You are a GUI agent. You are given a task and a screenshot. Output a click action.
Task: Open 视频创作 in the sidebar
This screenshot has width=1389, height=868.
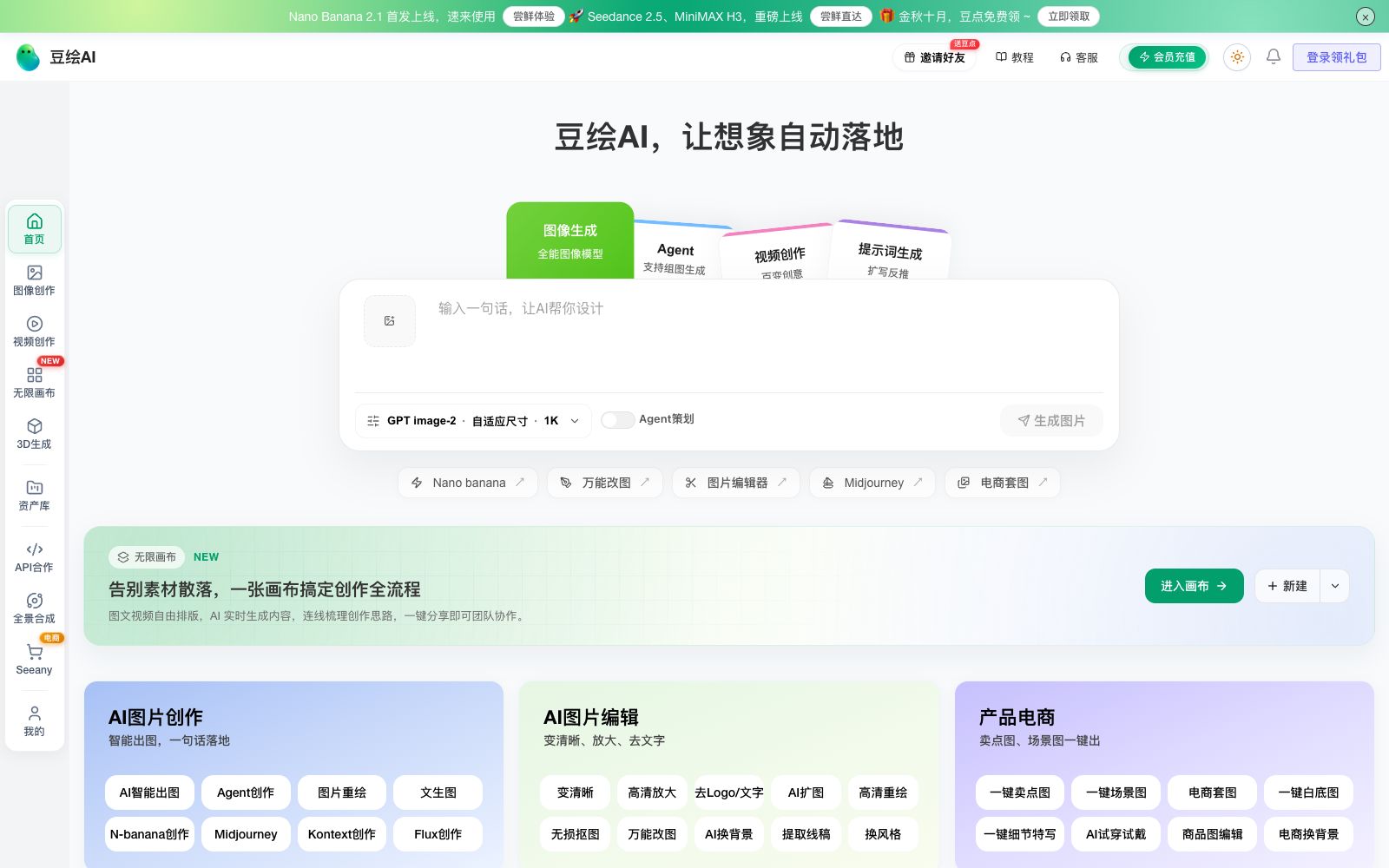35,332
